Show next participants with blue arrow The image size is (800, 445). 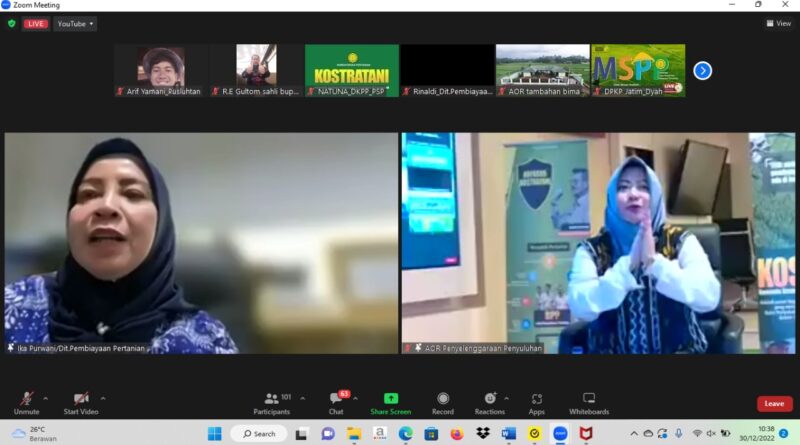coord(702,70)
